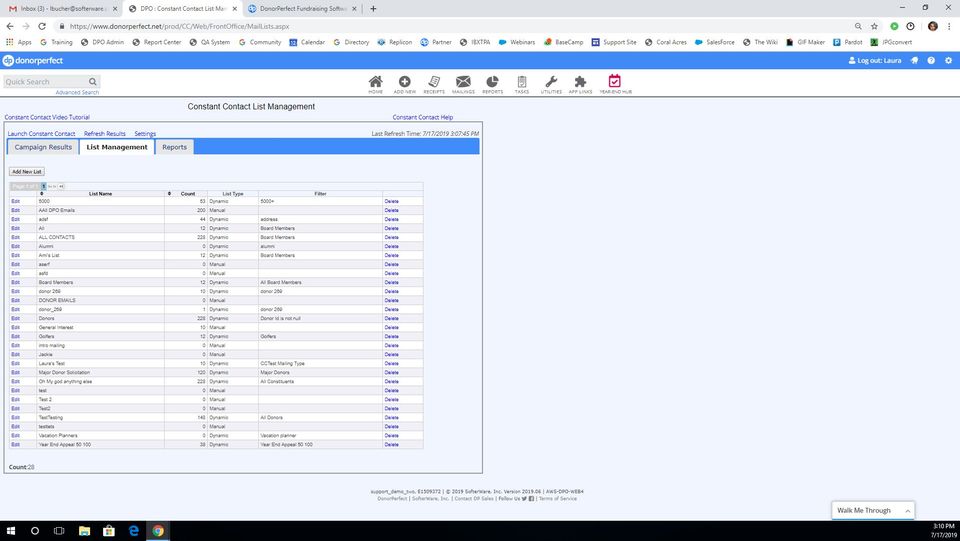
Task: Bookmark this page with the star icon
Action: 874,26
